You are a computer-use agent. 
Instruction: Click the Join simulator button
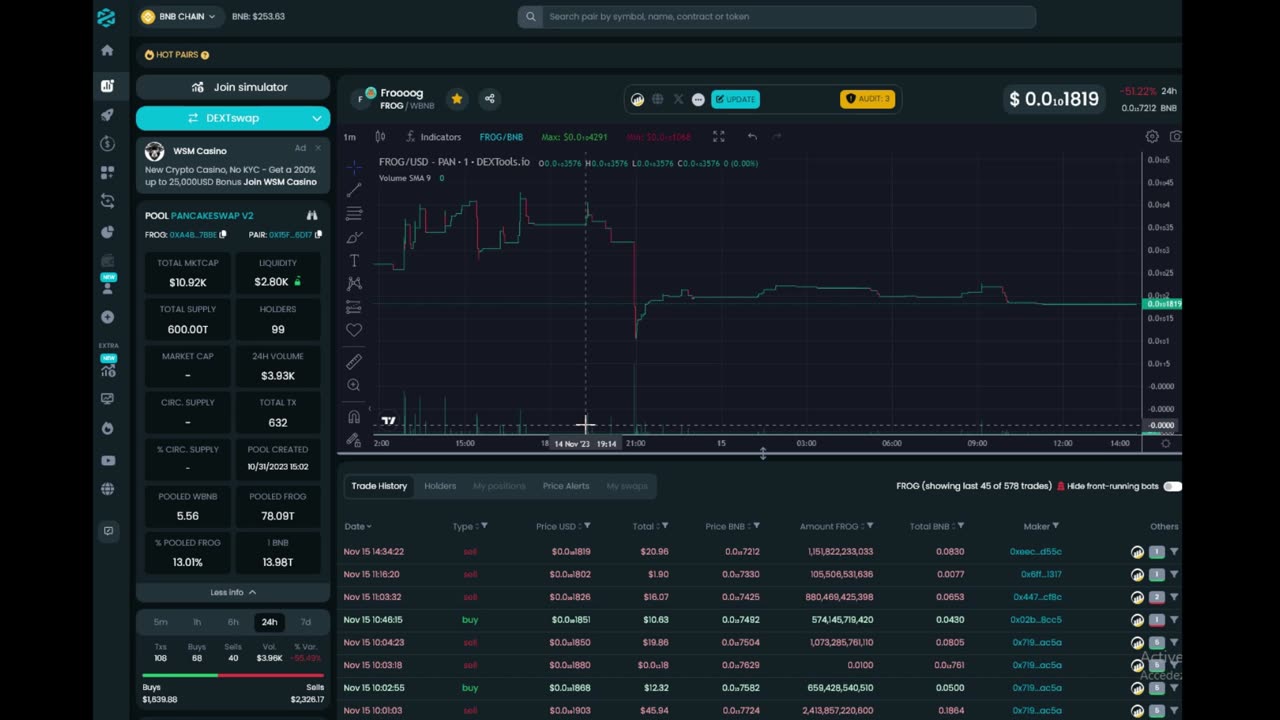point(233,87)
